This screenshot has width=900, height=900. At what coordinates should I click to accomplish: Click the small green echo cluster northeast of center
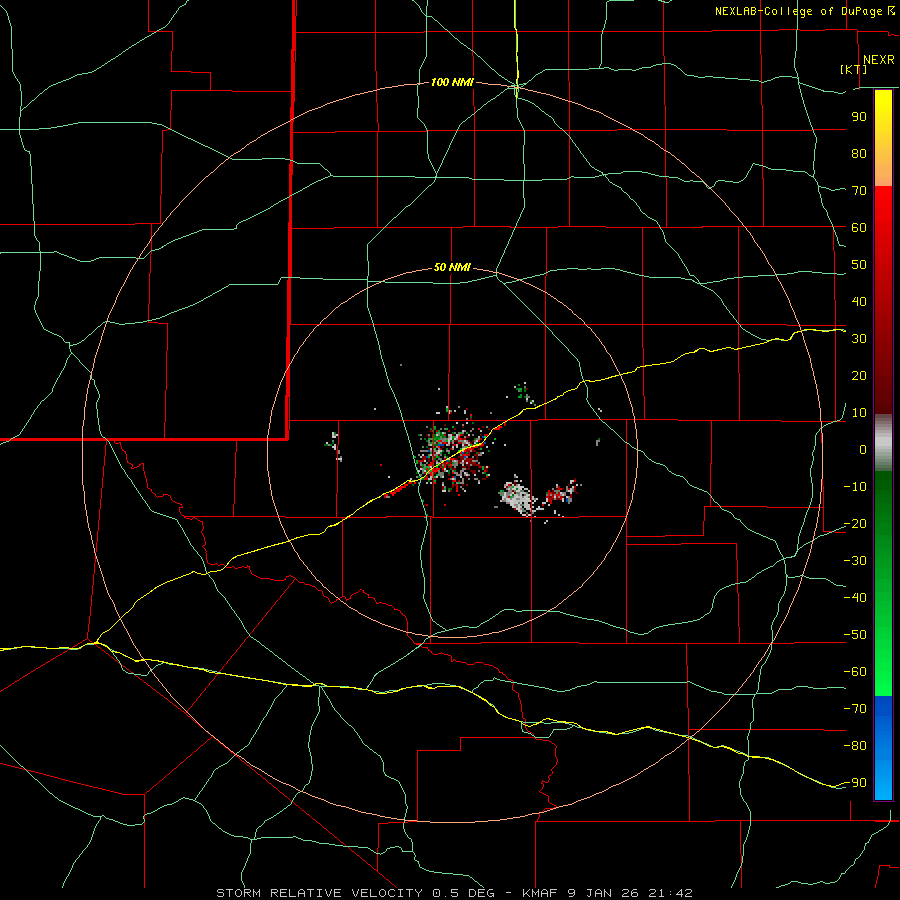coord(522,393)
